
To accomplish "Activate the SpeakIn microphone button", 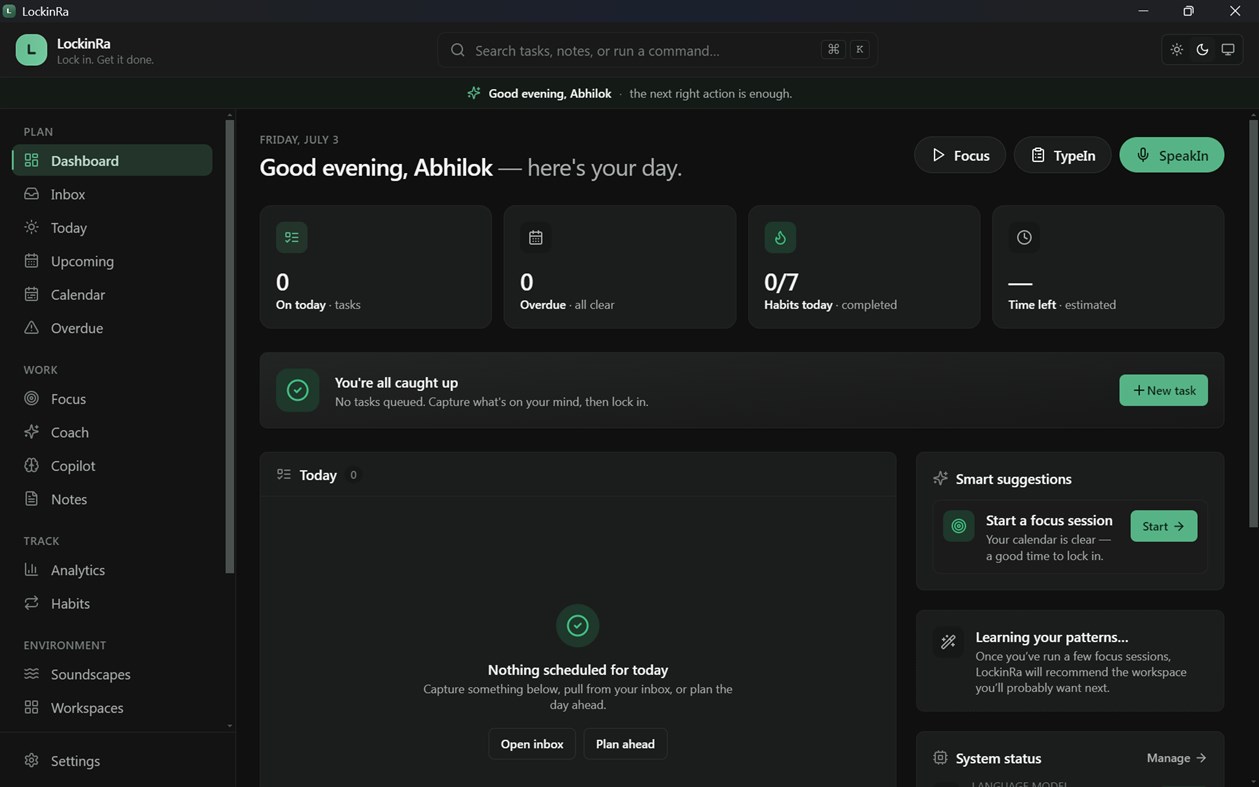I will [x=1172, y=155].
